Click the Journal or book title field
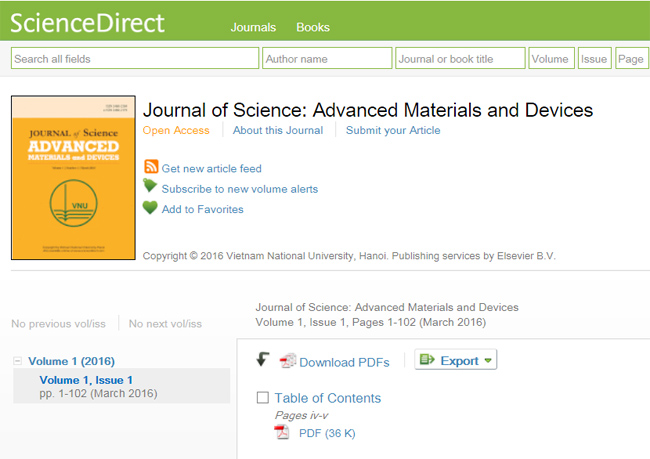650x459 pixels. point(460,59)
